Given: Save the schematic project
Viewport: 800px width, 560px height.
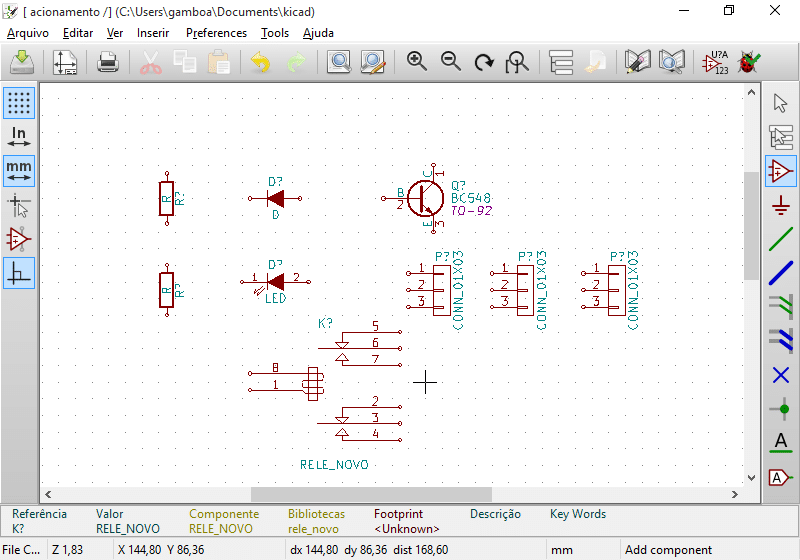Looking at the screenshot, I should (22, 62).
